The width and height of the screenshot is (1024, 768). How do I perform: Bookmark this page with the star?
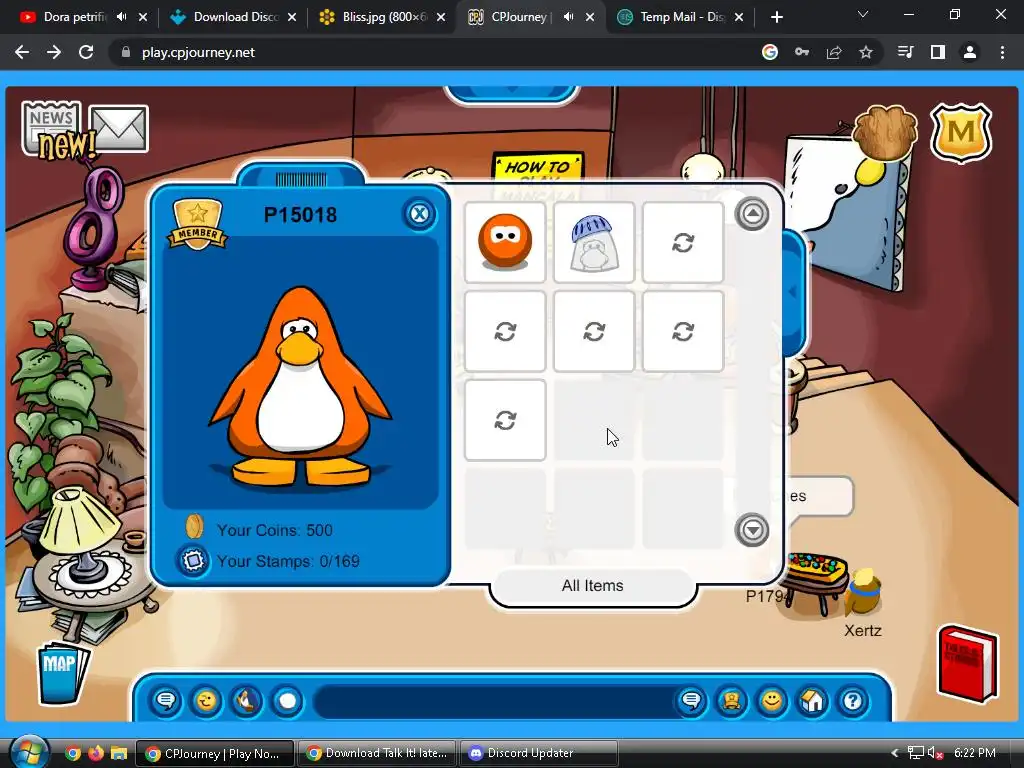tap(866, 52)
